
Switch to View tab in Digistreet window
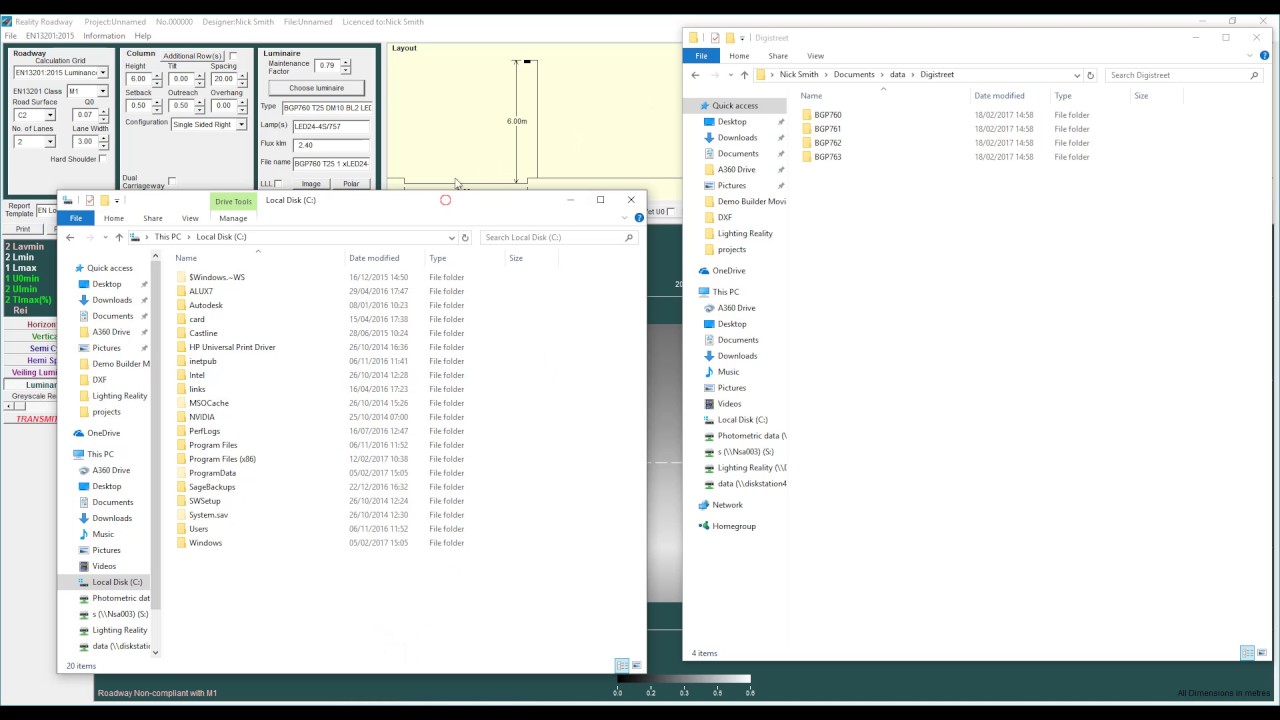coord(815,56)
